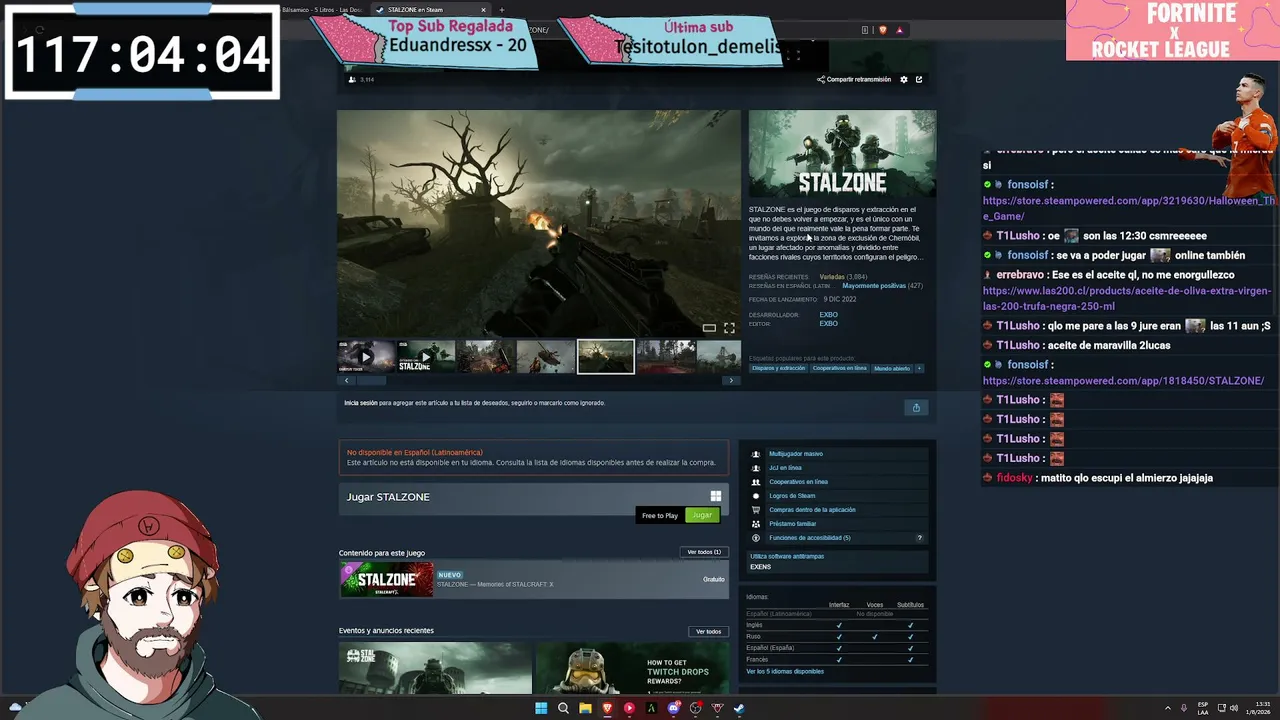This screenshot has height=720, width=1280.
Task: Click Compartir retransmisión link
Action: click(x=854, y=79)
